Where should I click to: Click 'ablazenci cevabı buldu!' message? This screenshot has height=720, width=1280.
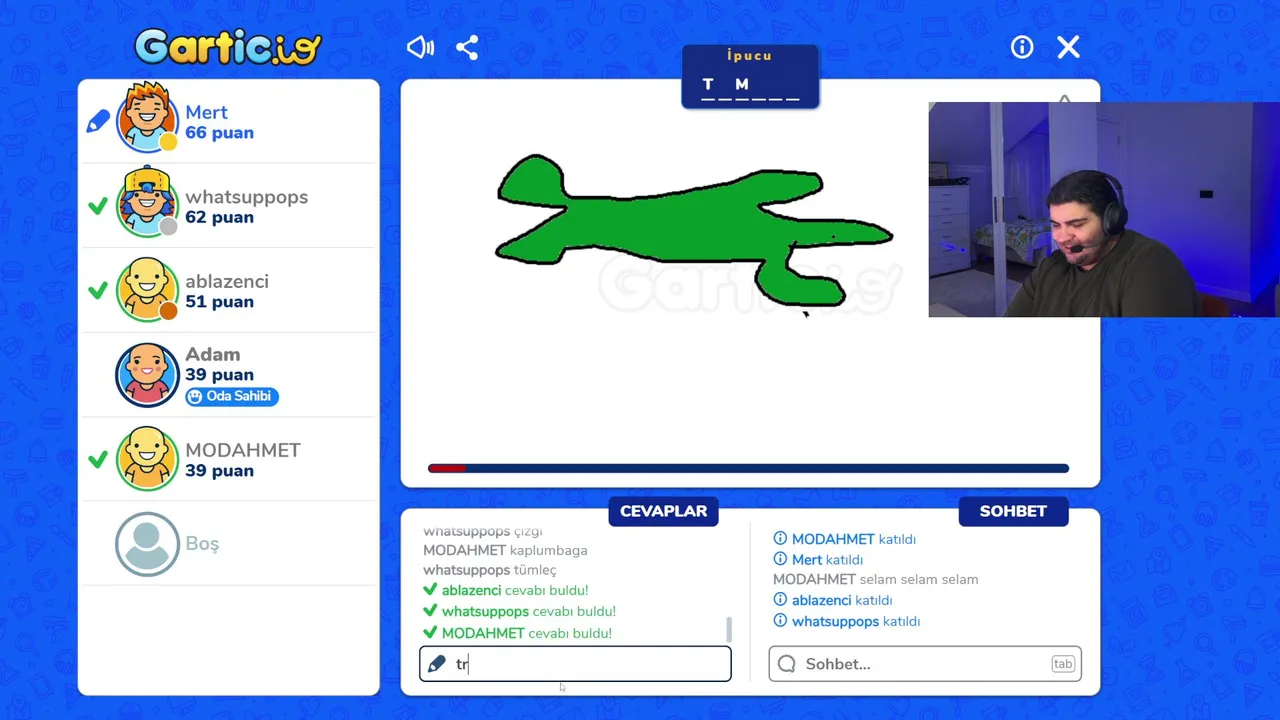tap(506, 590)
